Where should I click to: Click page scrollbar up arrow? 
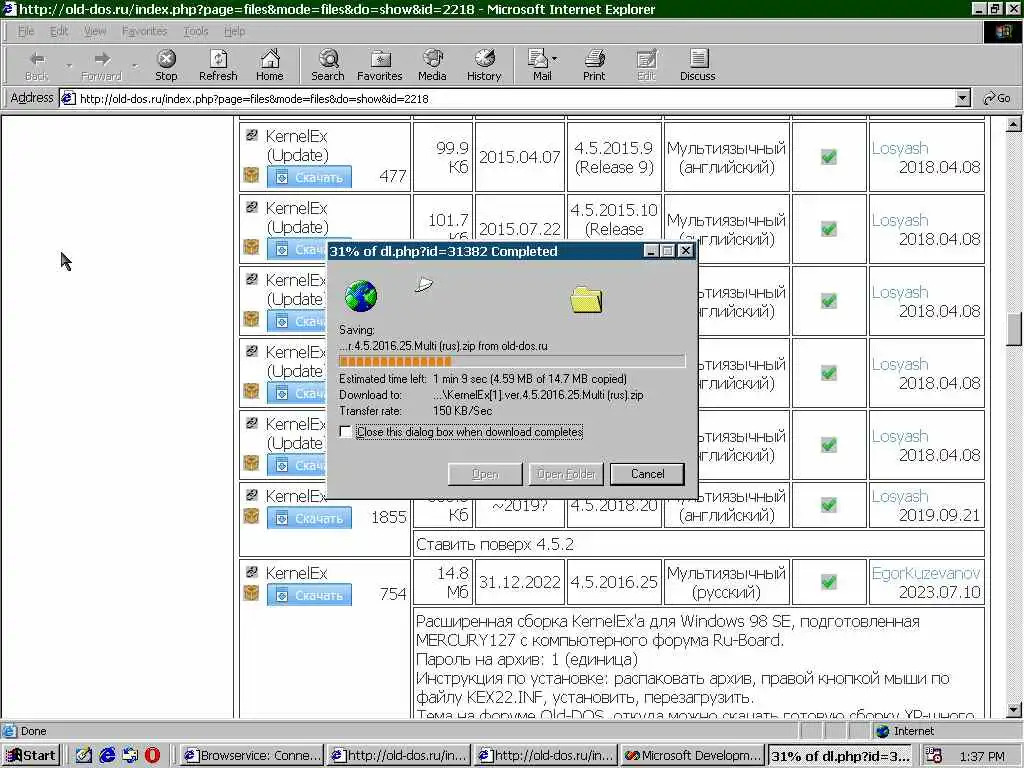1014,123
